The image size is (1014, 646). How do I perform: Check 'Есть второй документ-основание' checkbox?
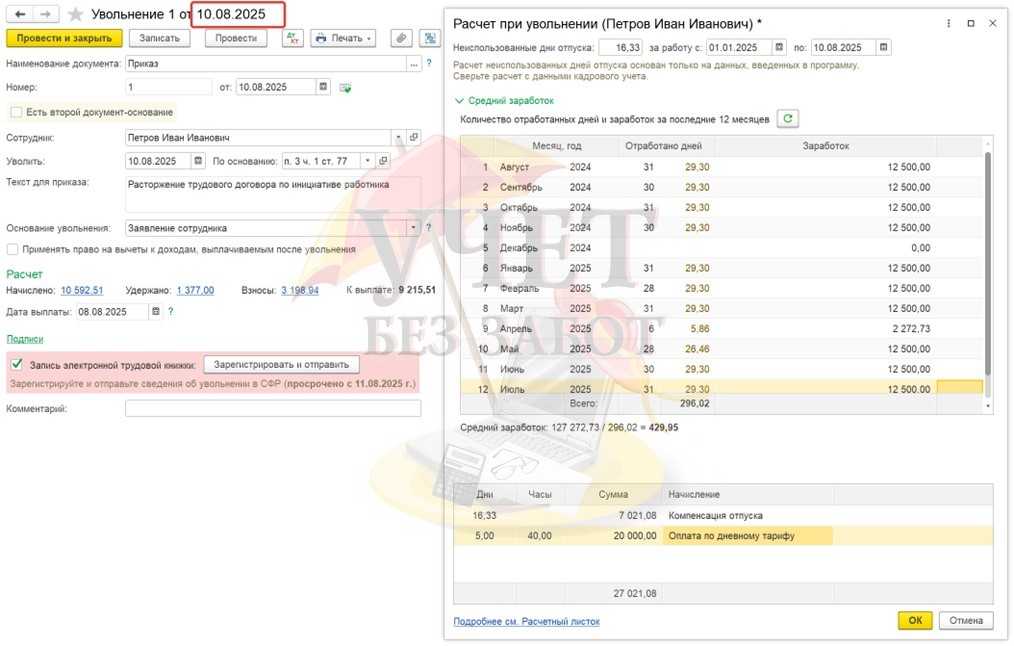pyautogui.click(x=14, y=112)
